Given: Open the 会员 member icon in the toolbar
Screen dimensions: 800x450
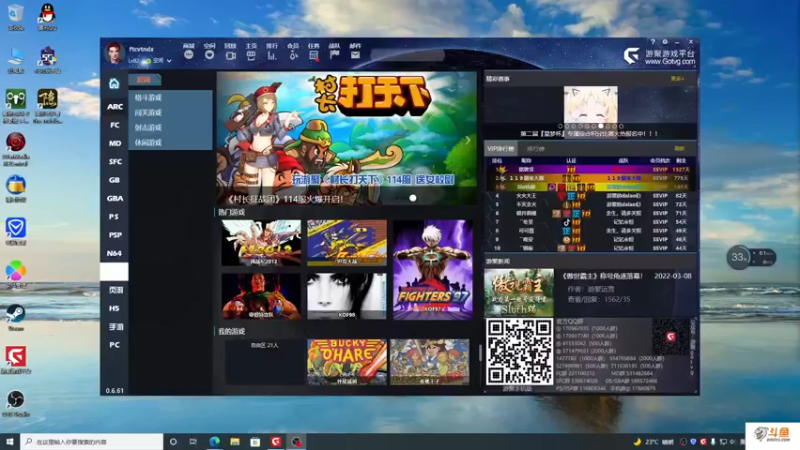Looking at the screenshot, I should click(293, 55).
